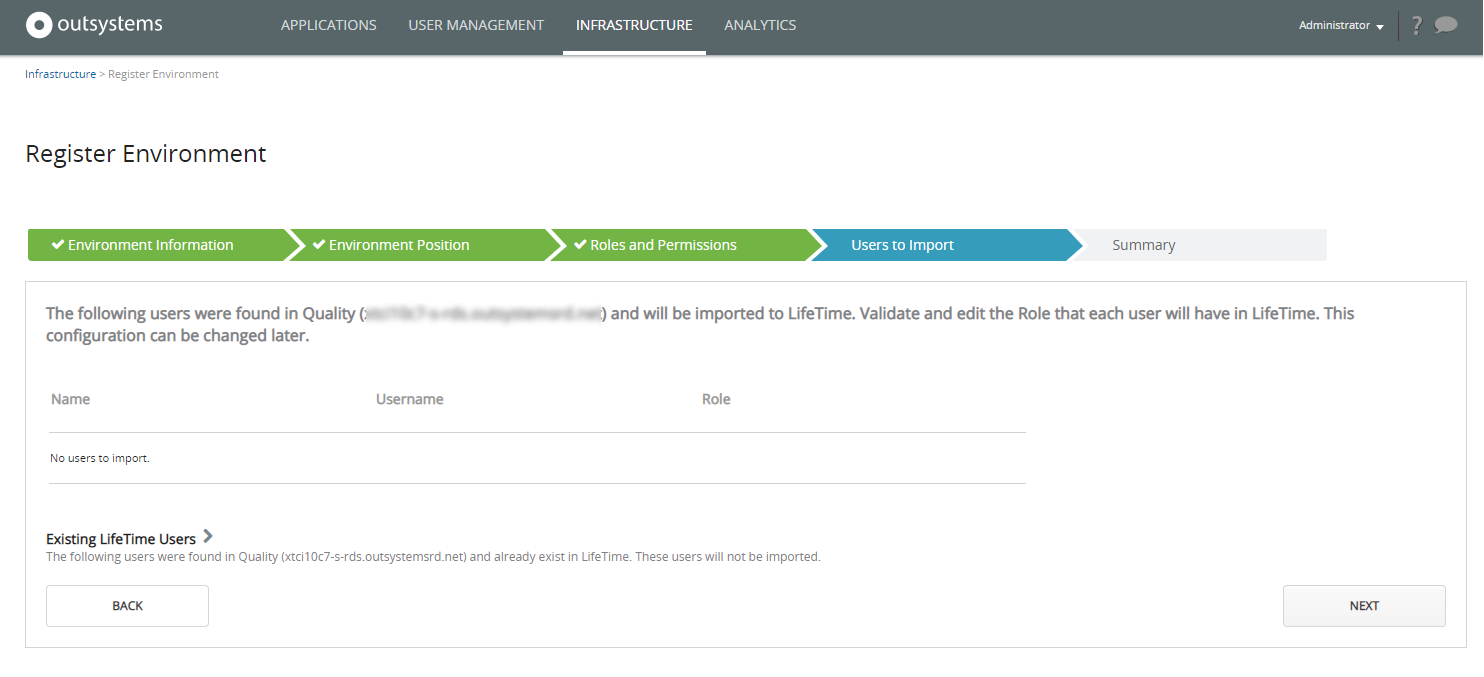Select the Infrastructure navigation tab
Viewport: 1484px width, 677px height.
[x=634, y=25]
